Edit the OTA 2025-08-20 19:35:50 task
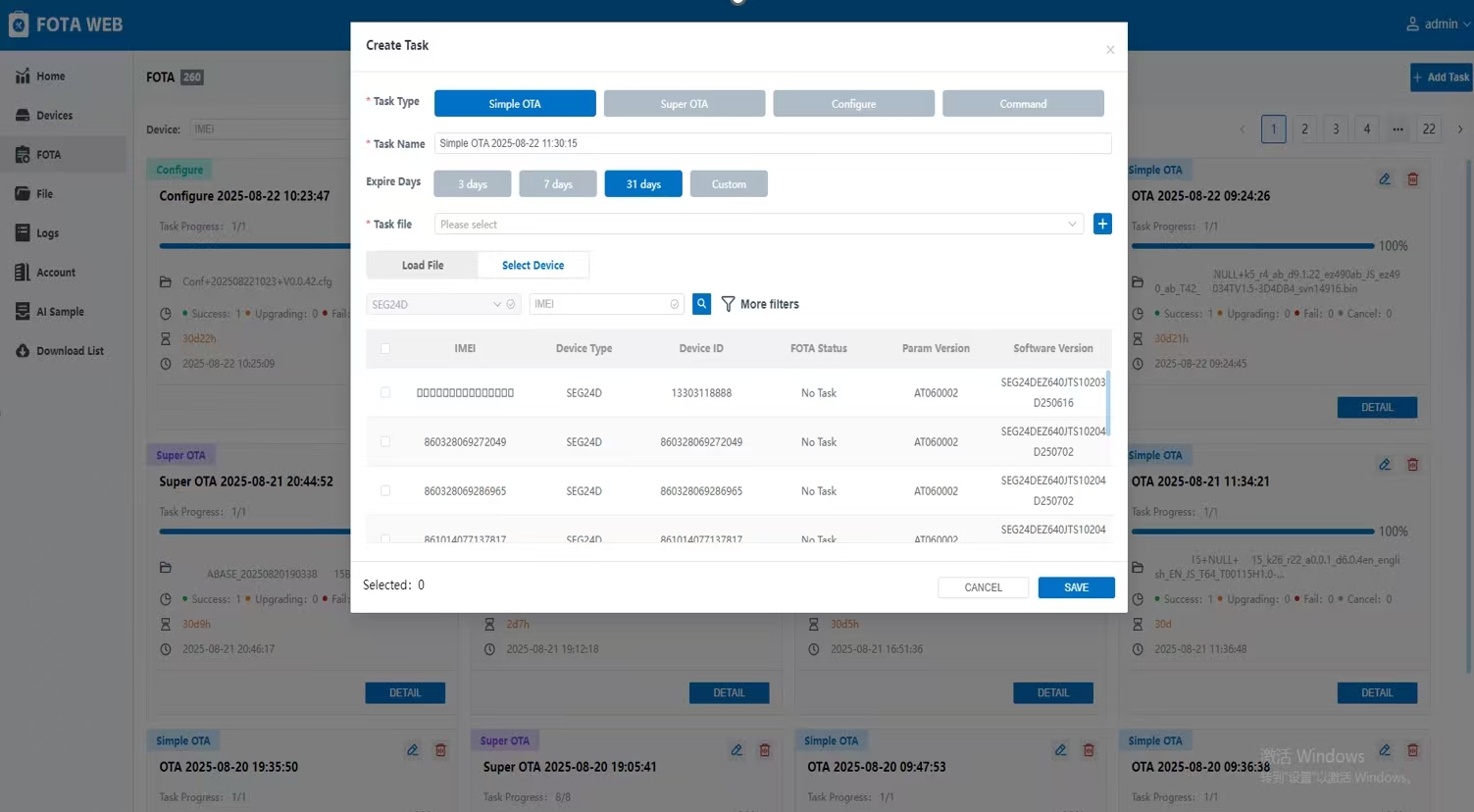The image size is (1474, 812). [x=413, y=750]
